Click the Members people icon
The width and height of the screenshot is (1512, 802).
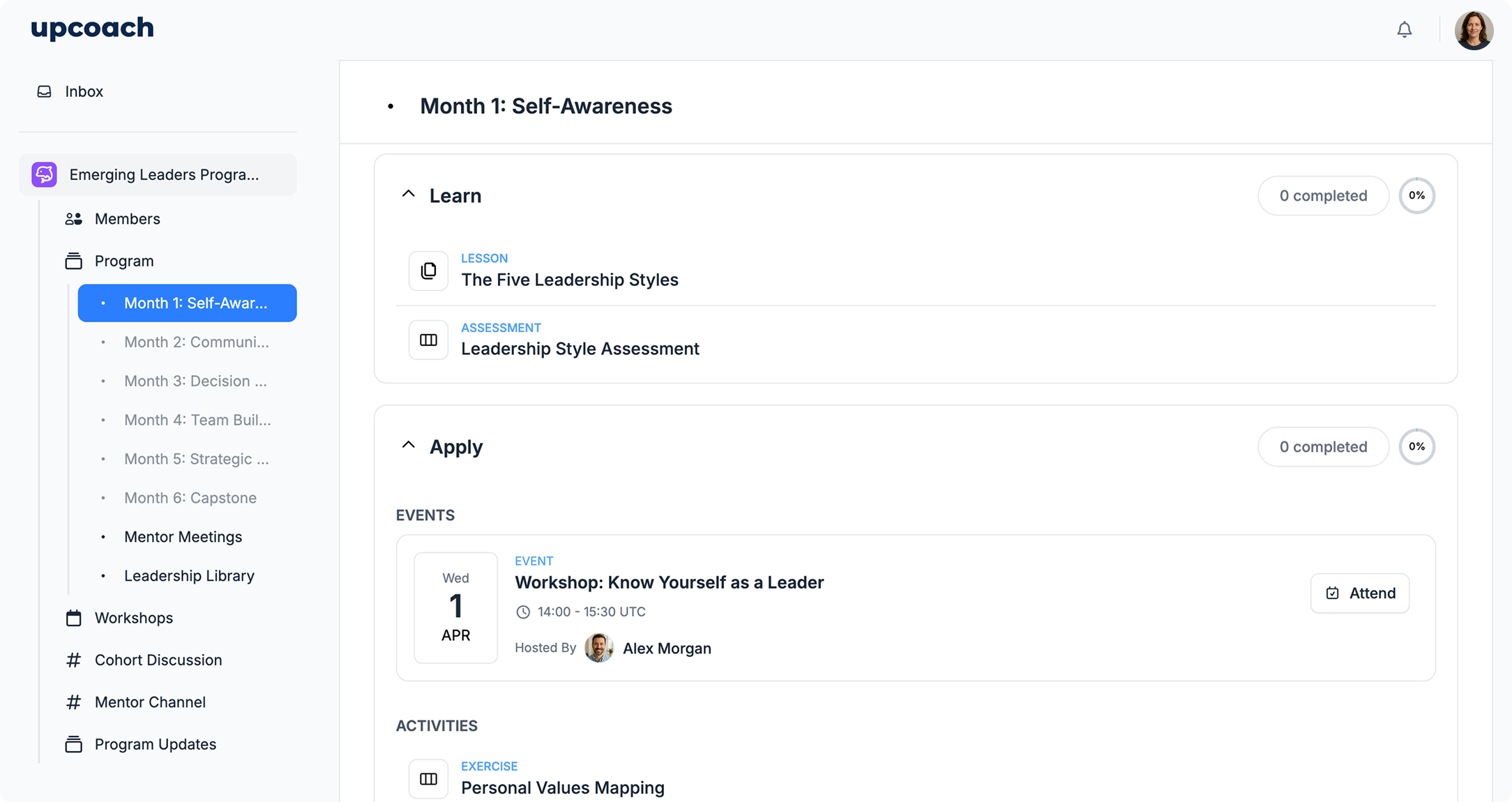73,219
